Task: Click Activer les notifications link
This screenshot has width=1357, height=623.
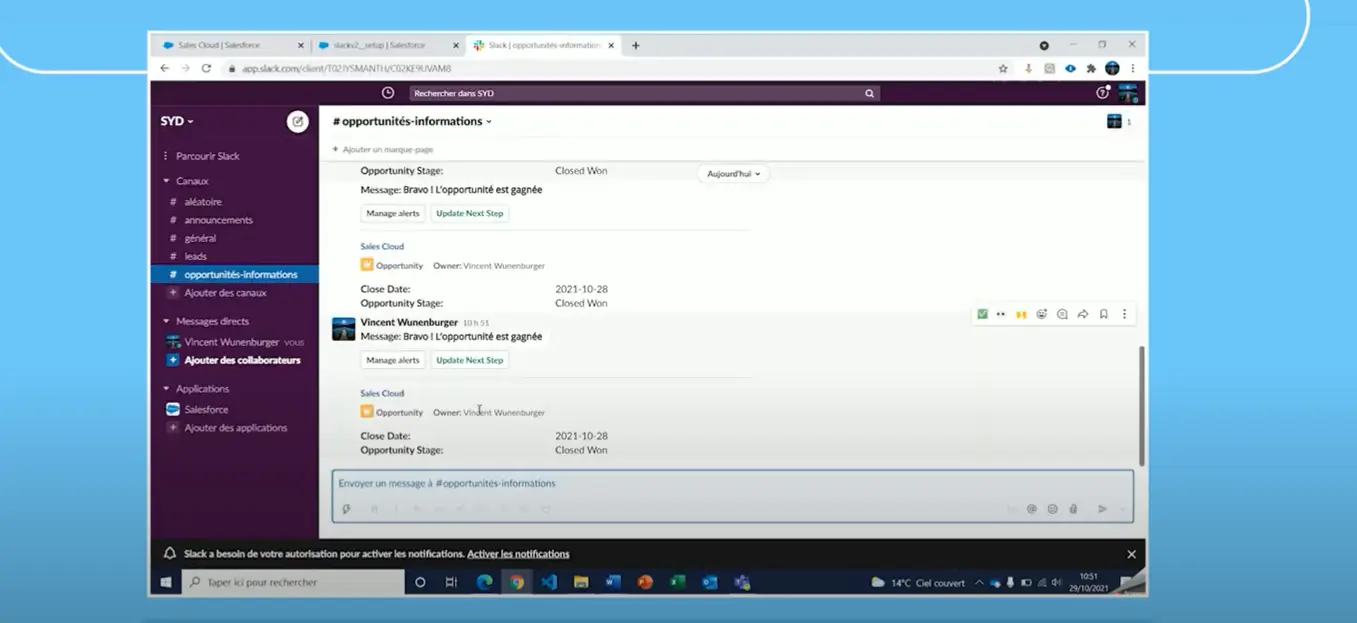Action: tap(518, 554)
